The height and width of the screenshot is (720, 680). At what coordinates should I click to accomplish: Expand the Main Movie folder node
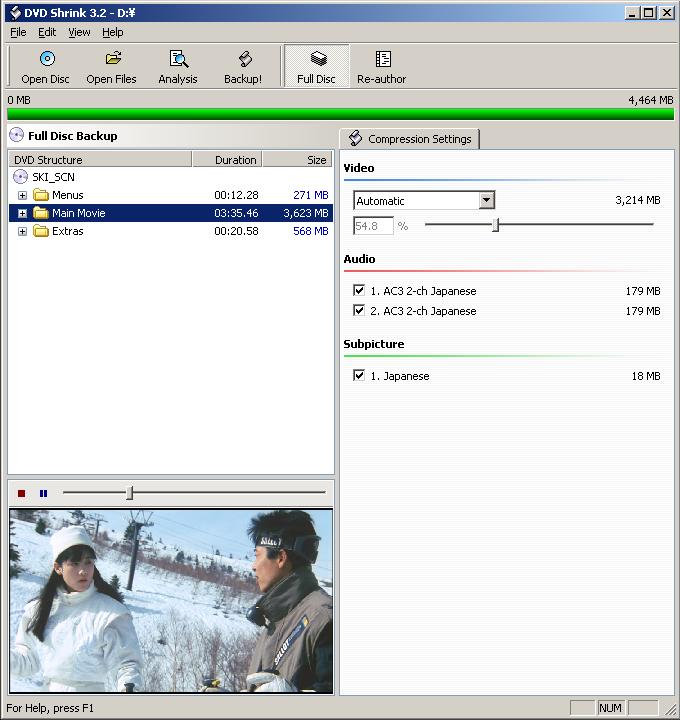[x=22, y=213]
